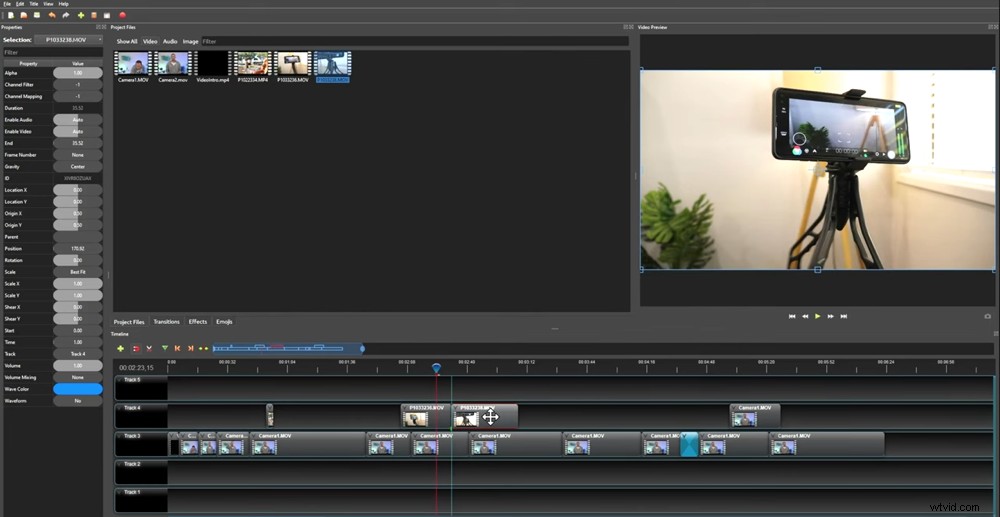Click the Volume Mixing value None

[x=78, y=377]
